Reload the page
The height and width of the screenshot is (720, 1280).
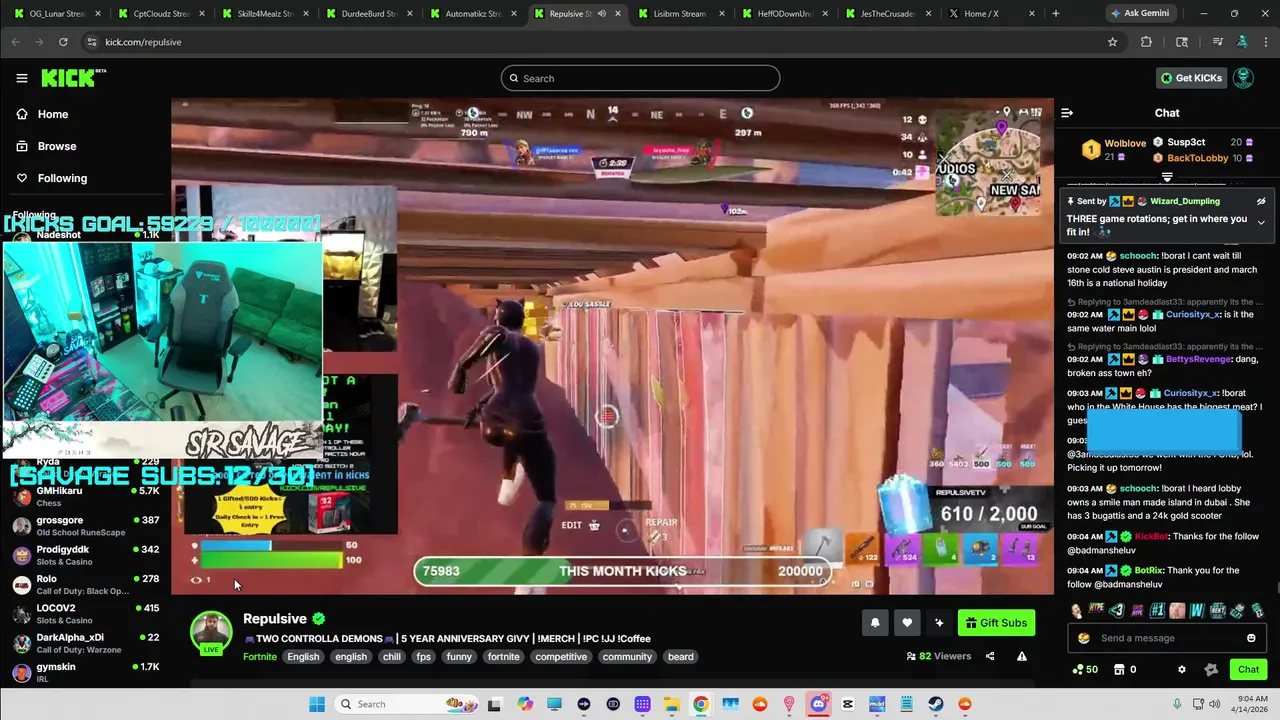point(63,42)
